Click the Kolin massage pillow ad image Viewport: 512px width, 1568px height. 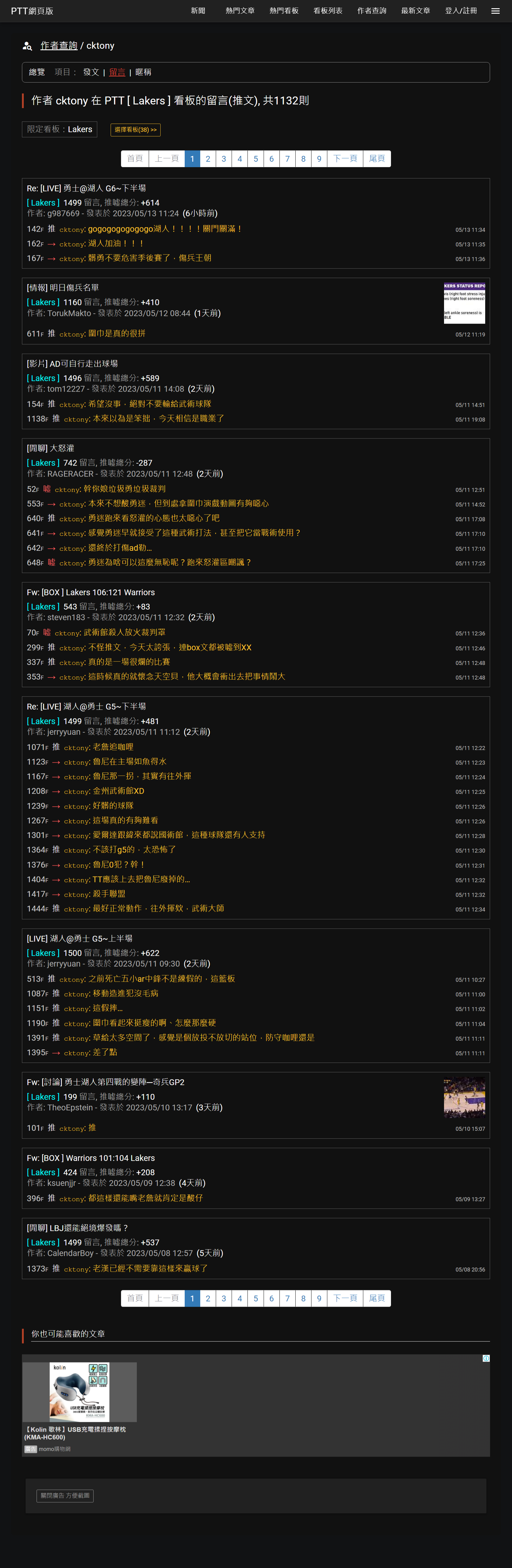tap(79, 1392)
